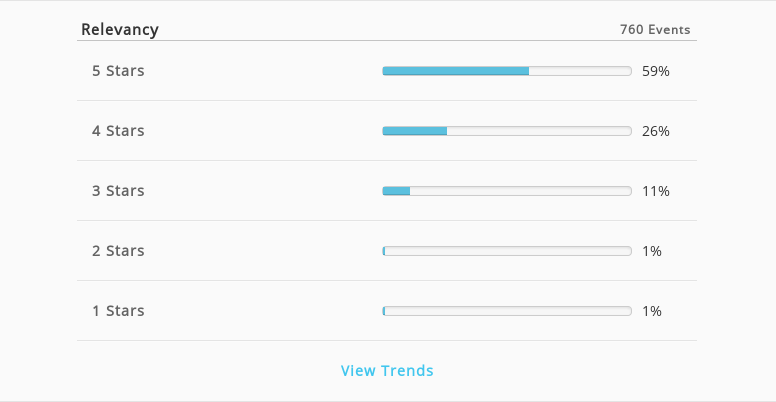Click the blue filled portion of 5 Stars bar
Screen dimensions: 776x402
456,71
